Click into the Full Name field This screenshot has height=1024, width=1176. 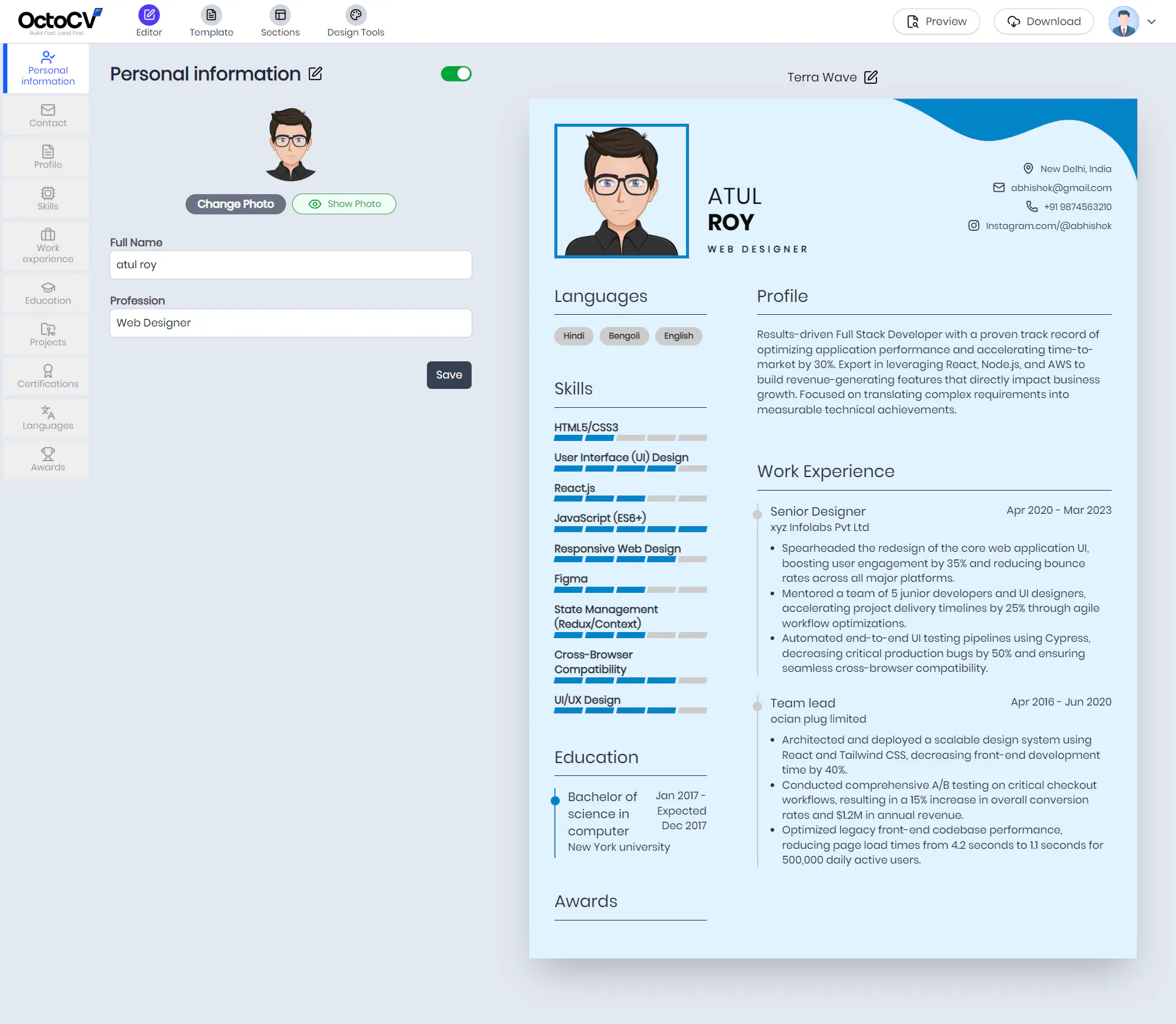coord(291,265)
